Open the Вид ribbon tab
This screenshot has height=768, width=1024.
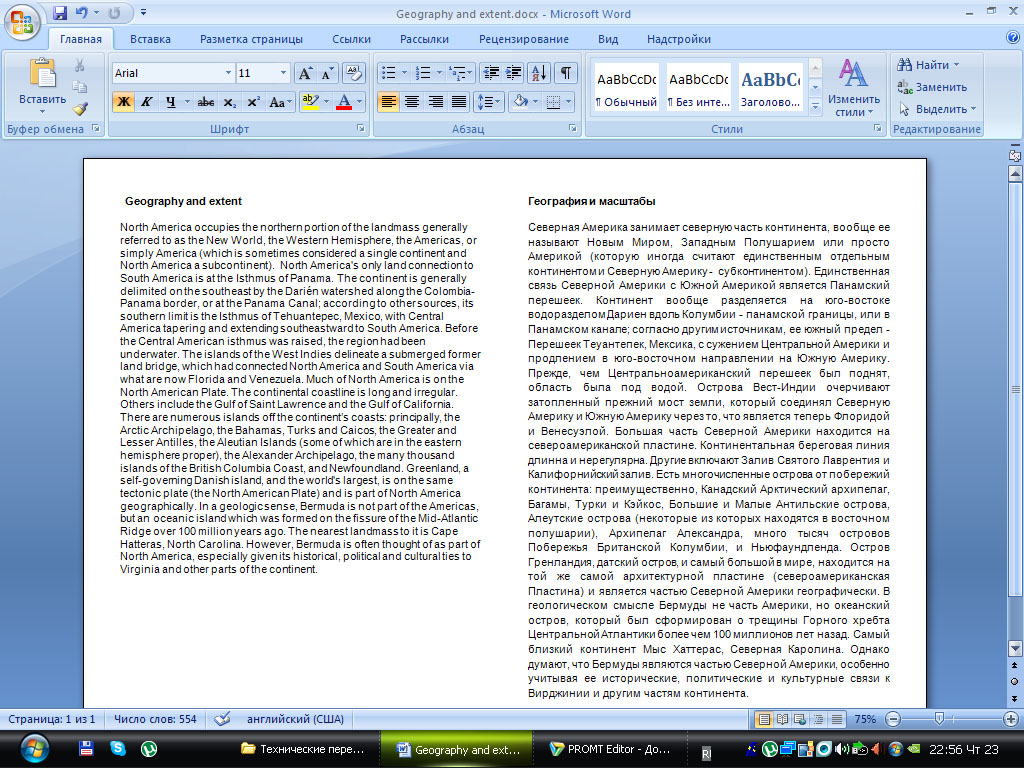[608, 39]
